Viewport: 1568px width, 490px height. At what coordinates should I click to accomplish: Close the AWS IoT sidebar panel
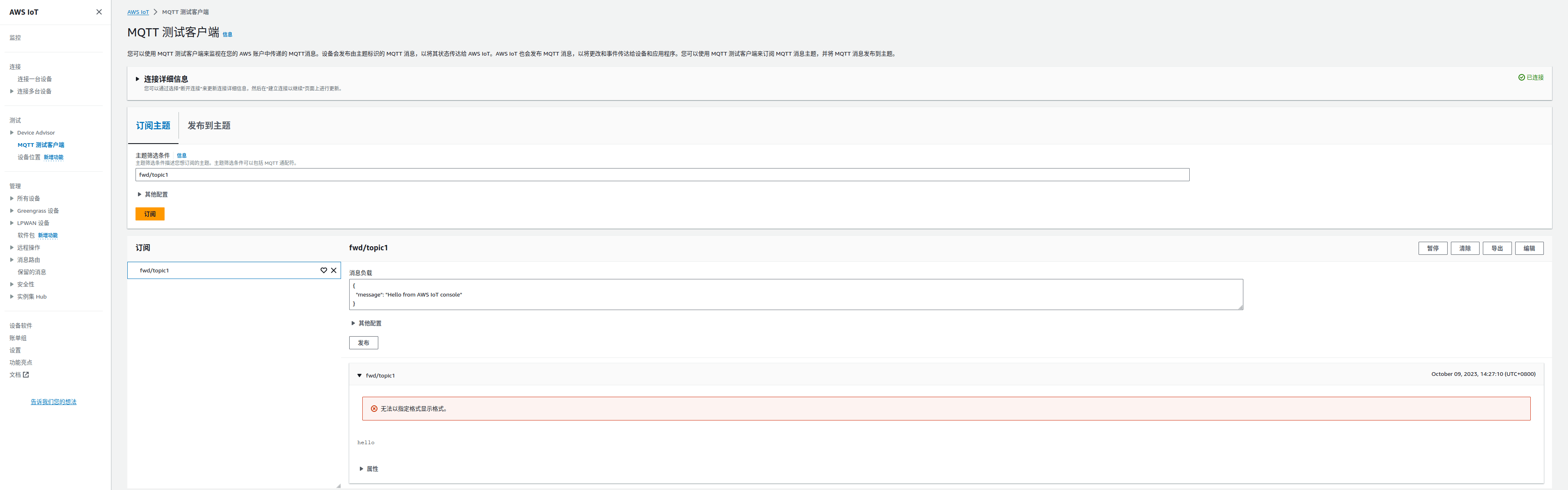coord(99,12)
